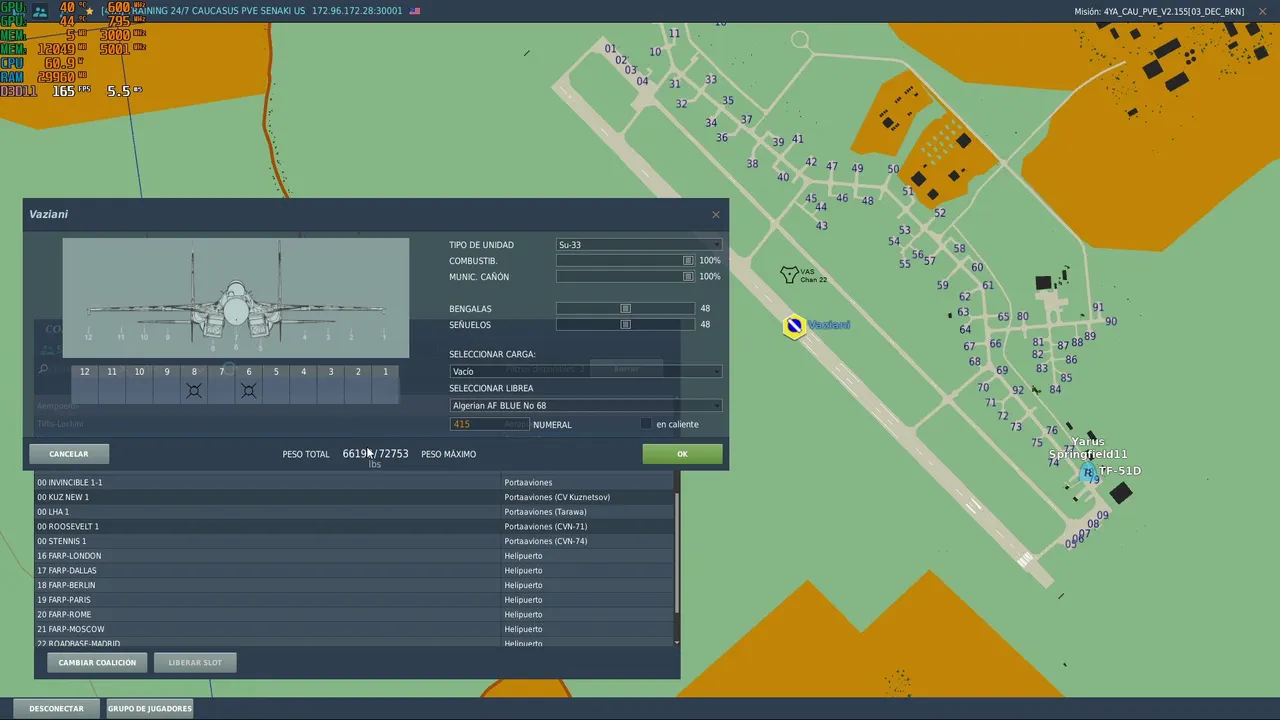
Task: Select the '20 FARP-ROME' row
Action: (x=355, y=614)
